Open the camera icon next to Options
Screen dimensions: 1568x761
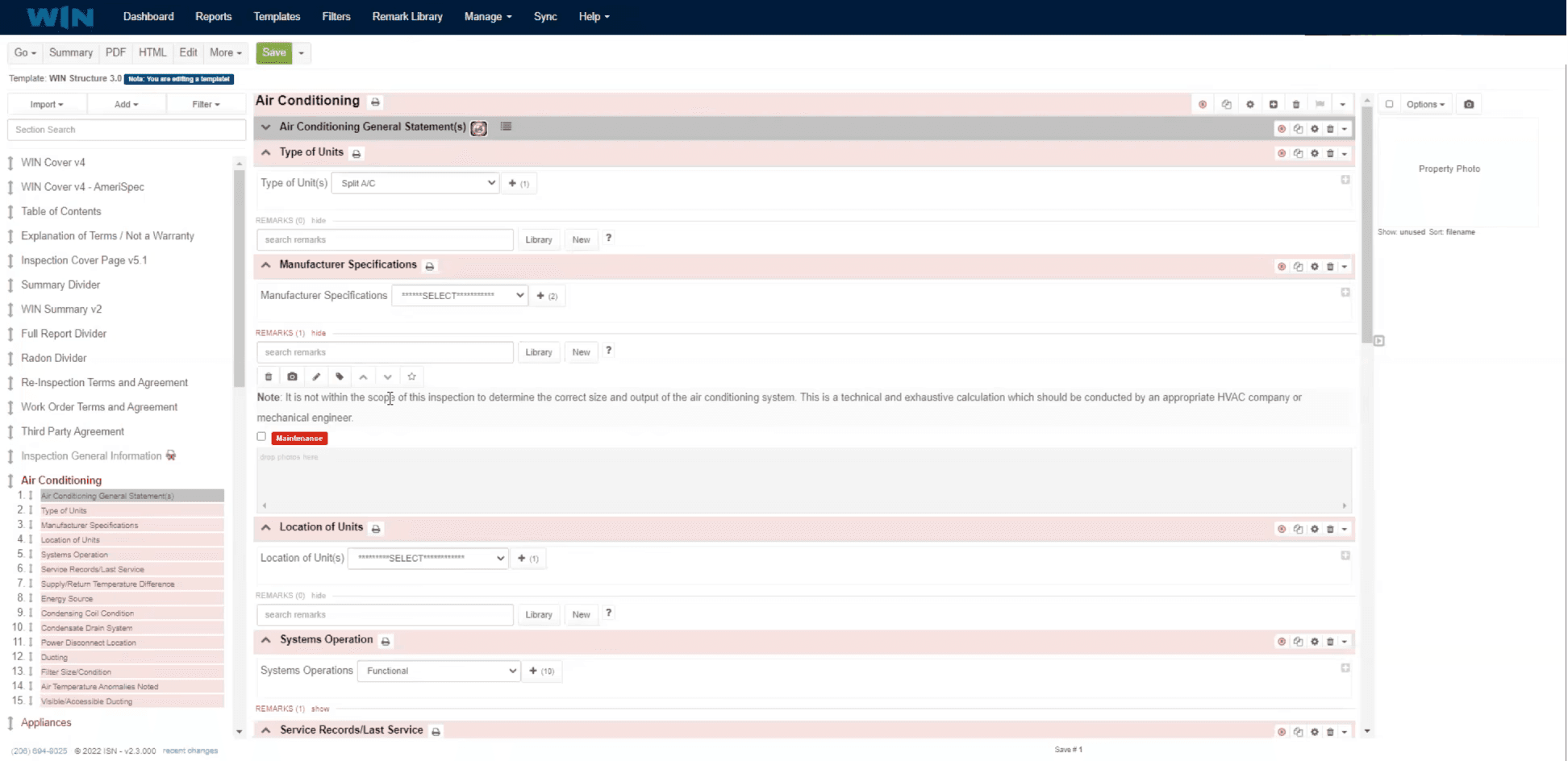tap(1469, 104)
